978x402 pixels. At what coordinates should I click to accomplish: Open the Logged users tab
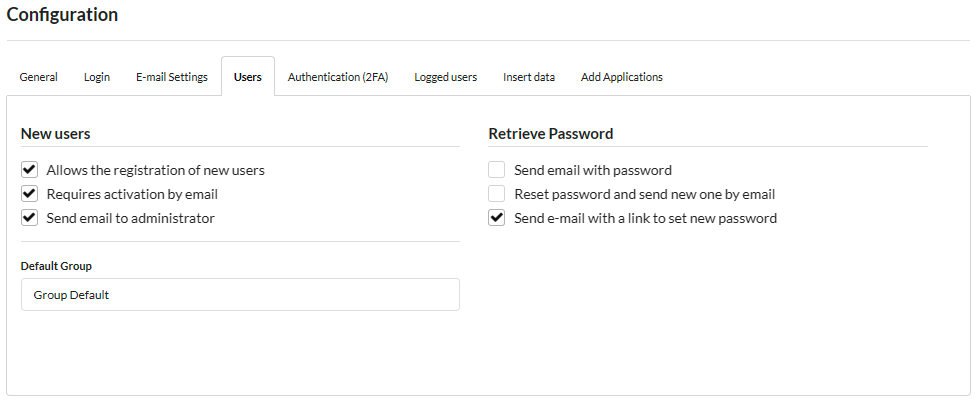tap(446, 77)
